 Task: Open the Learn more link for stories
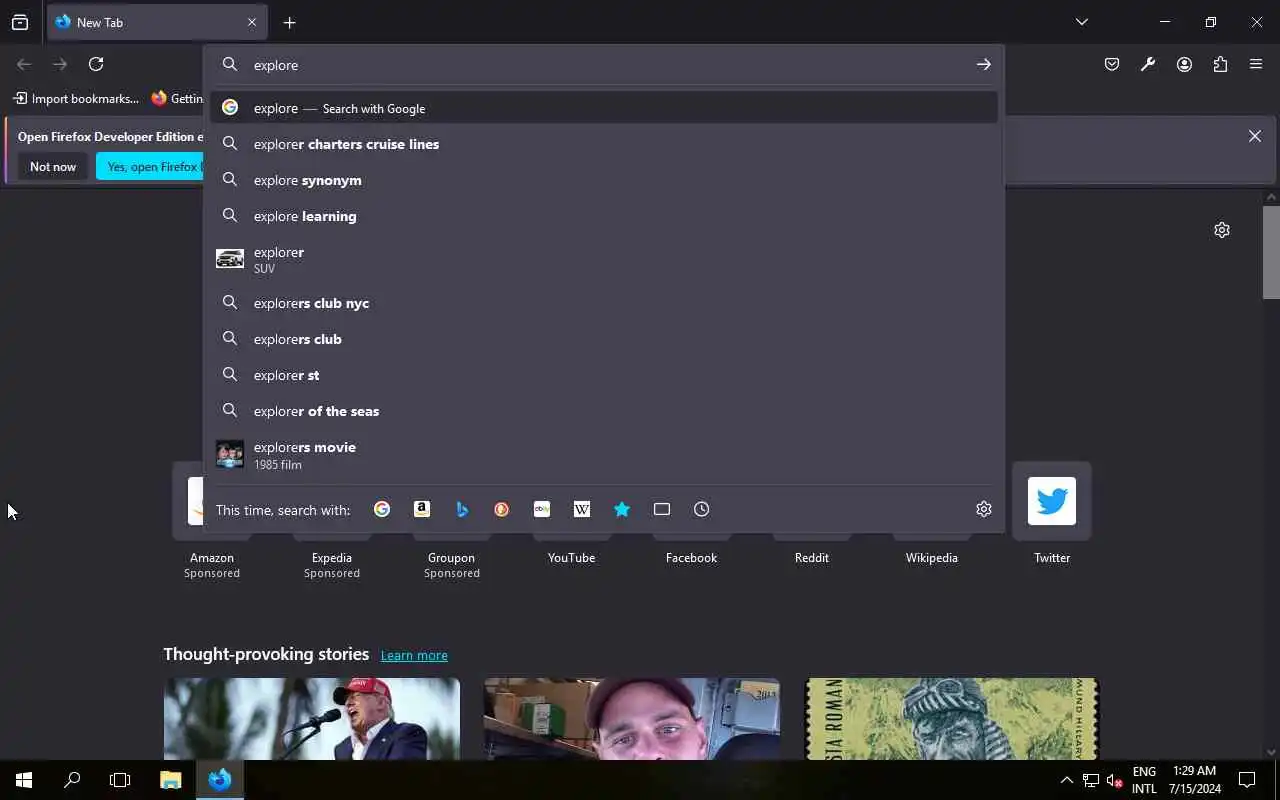click(414, 655)
